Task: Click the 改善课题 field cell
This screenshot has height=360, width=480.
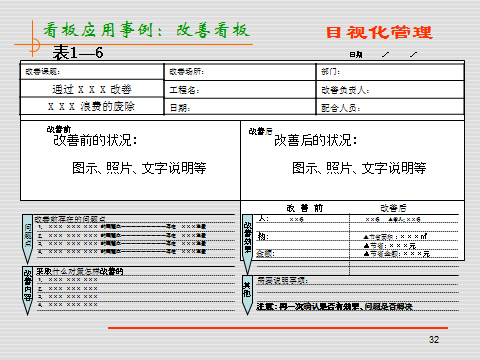Action: click(x=92, y=72)
